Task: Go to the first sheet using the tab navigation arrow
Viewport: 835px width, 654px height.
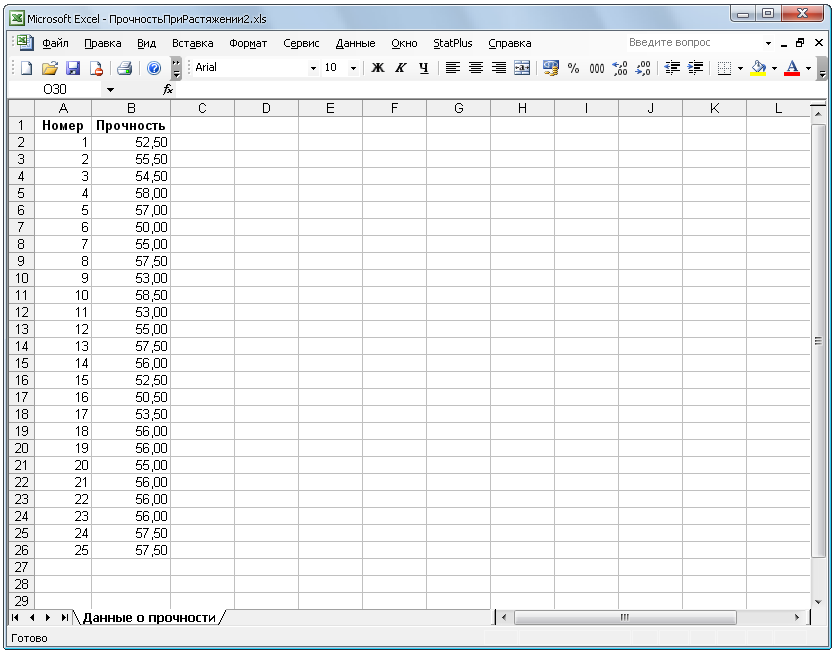Action: [x=15, y=617]
